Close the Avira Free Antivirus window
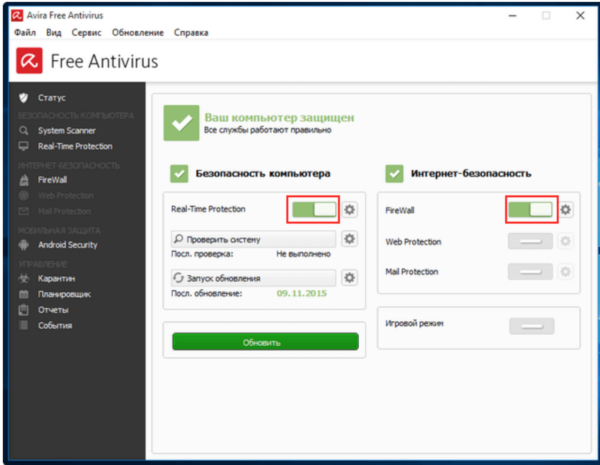Image resolution: width=600 pixels, height=465 pixels. click(x=580, y=15)
